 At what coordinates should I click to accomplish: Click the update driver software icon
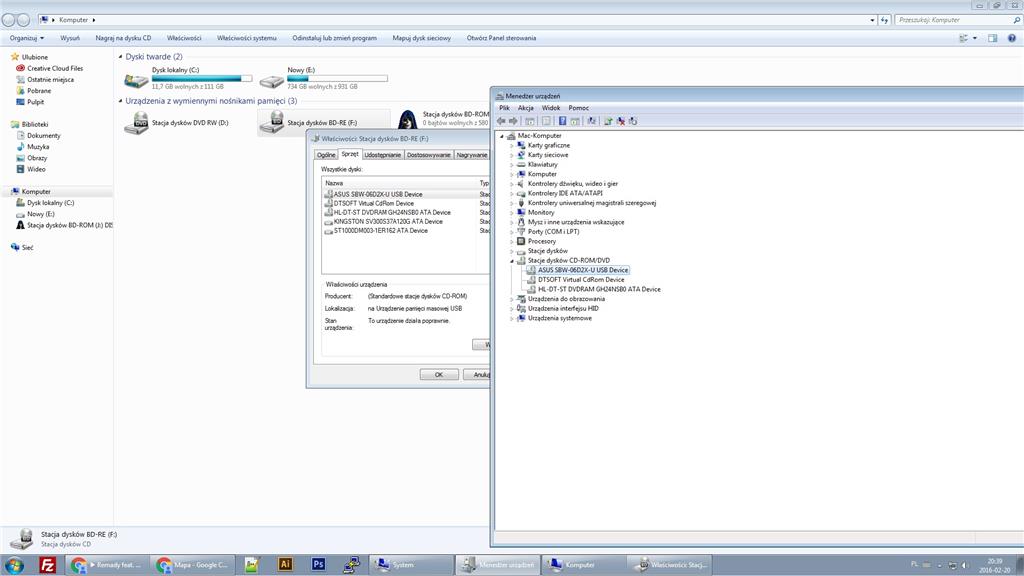pyautogui.click(x=608, y=121)
